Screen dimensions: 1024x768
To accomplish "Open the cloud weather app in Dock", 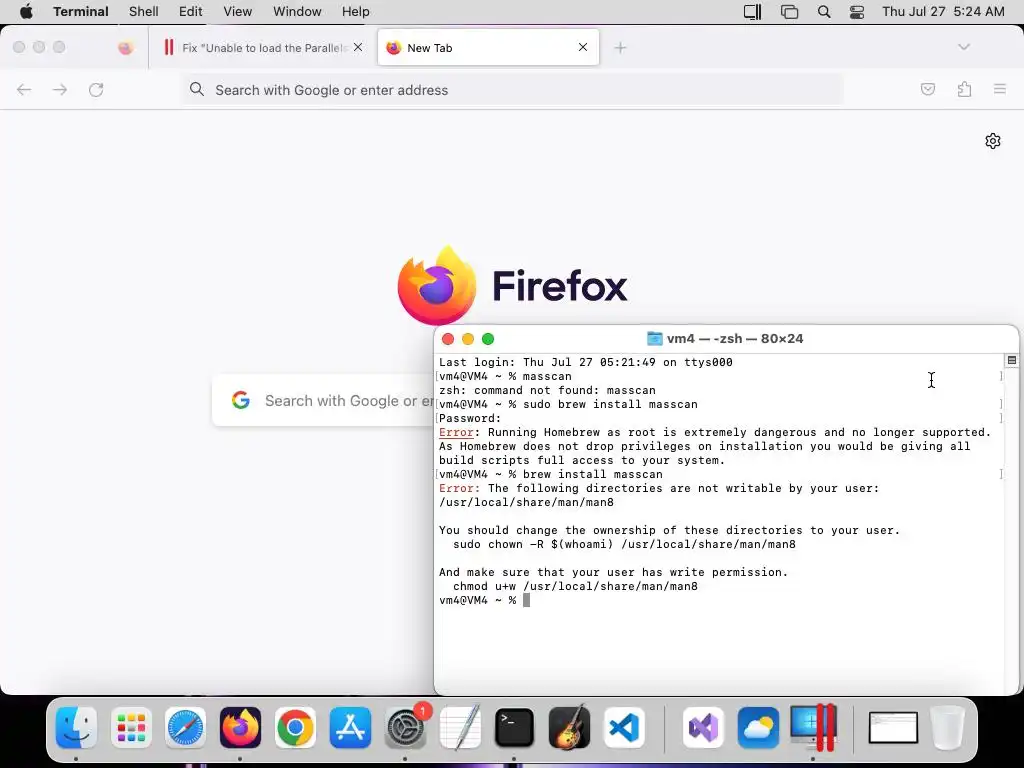I will [758, 728].
